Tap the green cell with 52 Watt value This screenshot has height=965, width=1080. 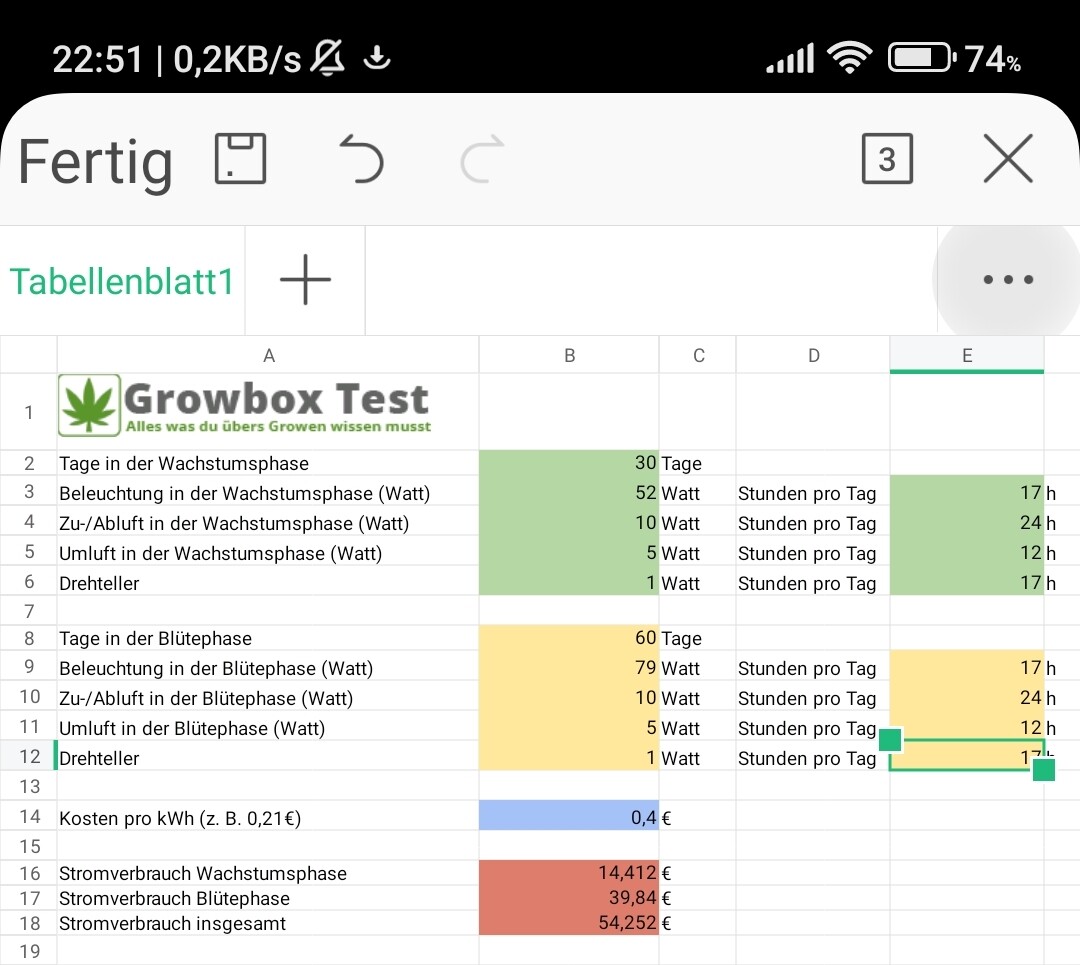click(x=569, y=493)
